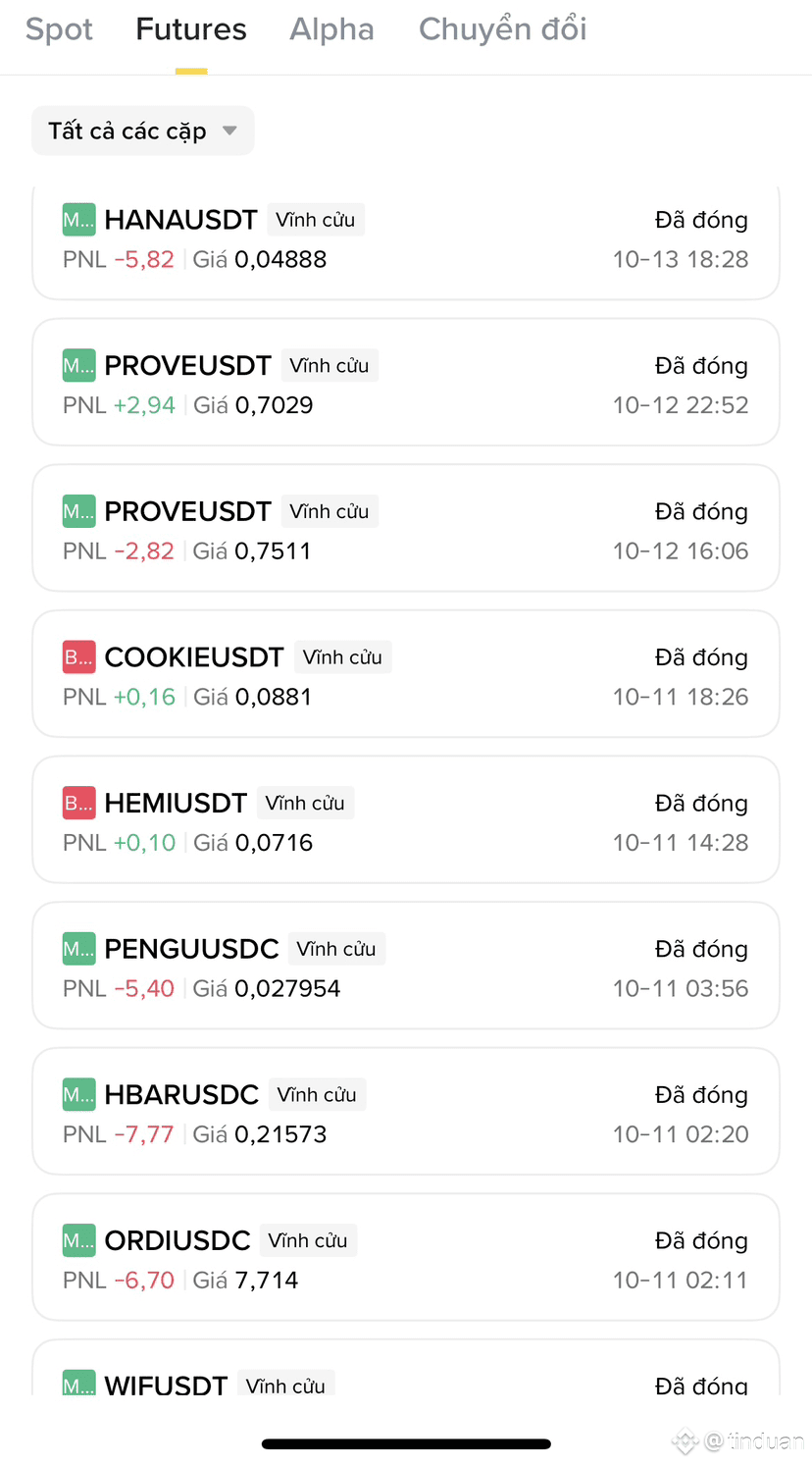Open the PROVEUSDT trade closed at 10-12 22:52

point(406,383)
